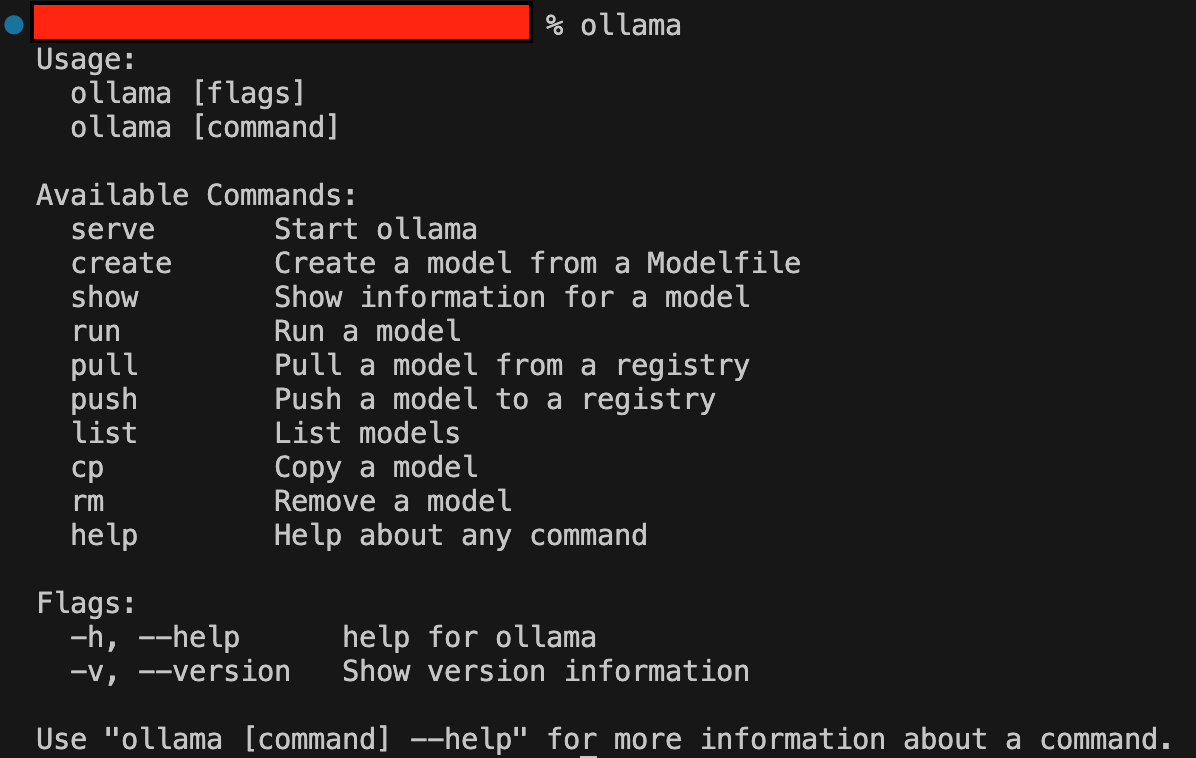Click the '-h, --help' flag text
The height and width of the screenshot is (758, 1196).
[x=155, y=638]
